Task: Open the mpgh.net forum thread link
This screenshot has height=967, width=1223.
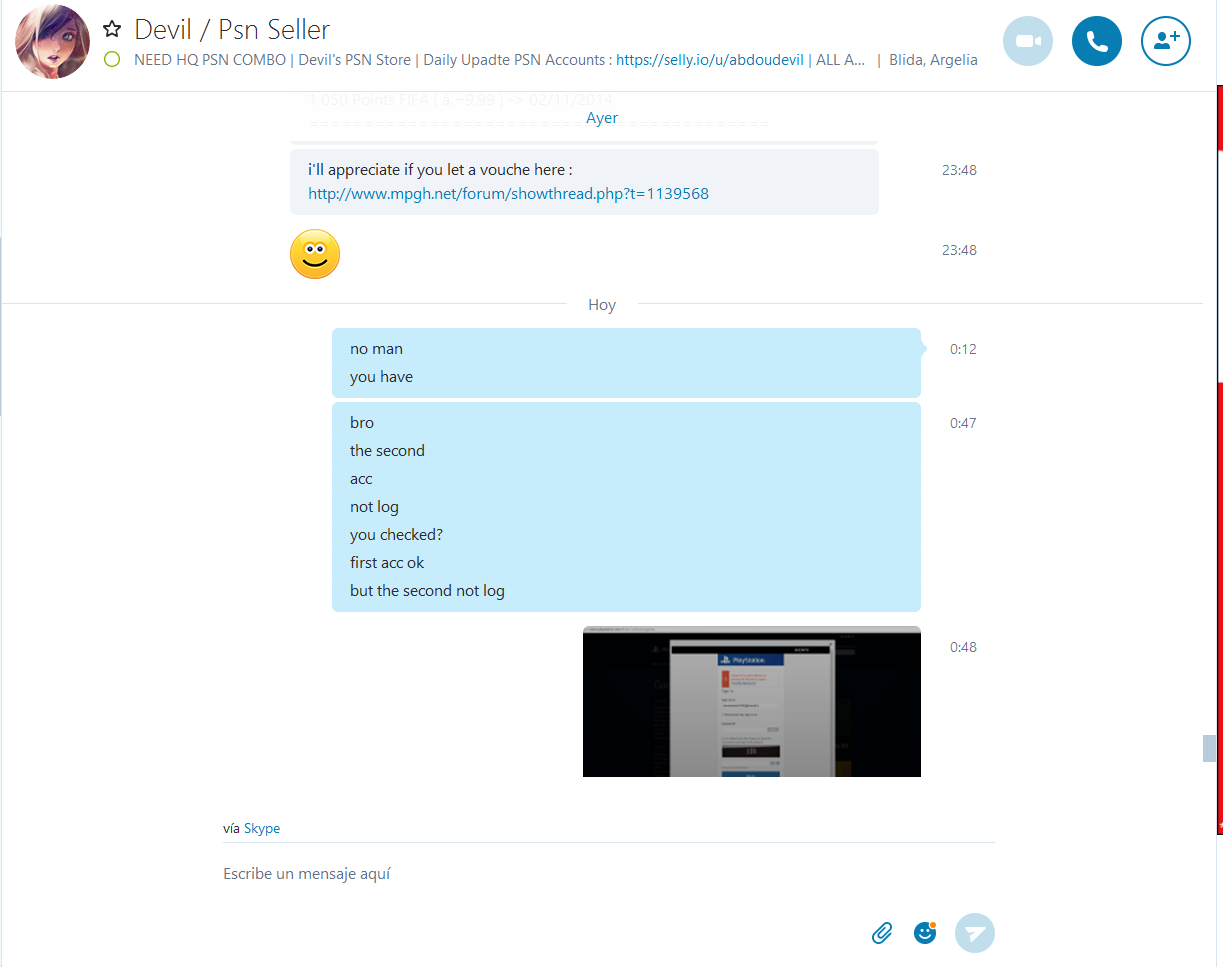Action: [508, 194]
